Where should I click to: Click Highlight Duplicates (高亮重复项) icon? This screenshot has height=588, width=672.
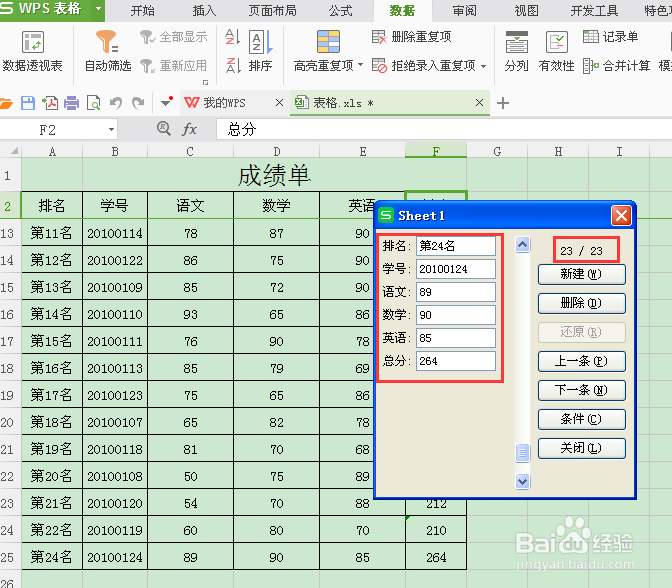point(328,42)
